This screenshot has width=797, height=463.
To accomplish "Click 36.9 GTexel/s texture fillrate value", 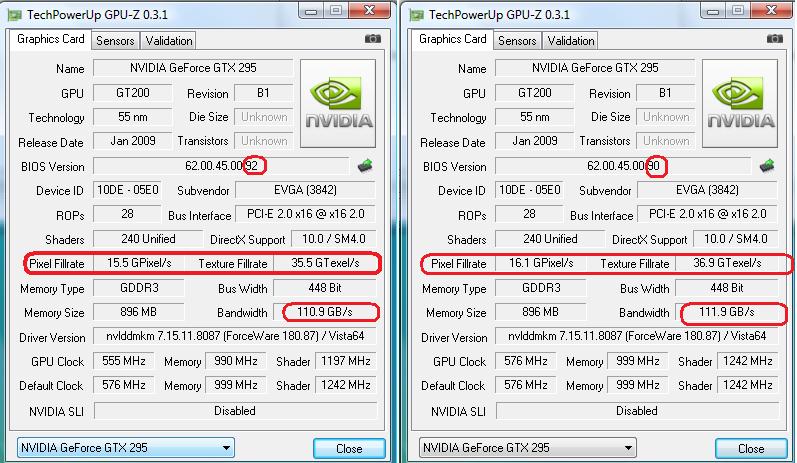I will click(727, 263).
